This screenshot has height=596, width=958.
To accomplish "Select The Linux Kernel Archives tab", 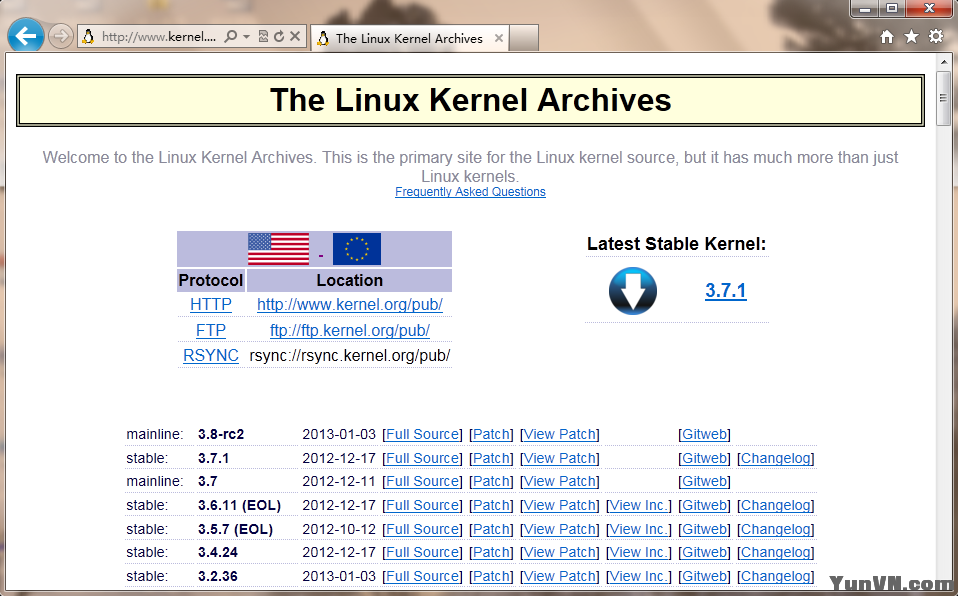I will (x=409, y=39).
